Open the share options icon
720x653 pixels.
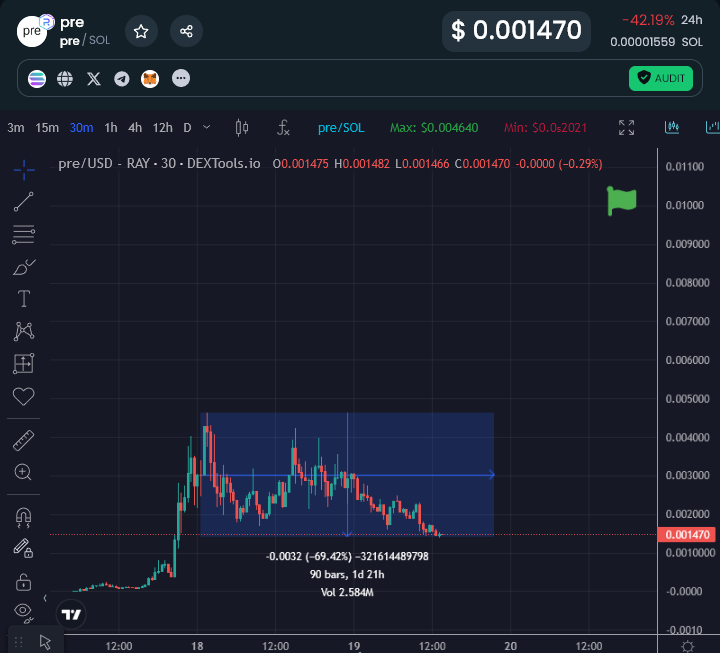point(186,31)
